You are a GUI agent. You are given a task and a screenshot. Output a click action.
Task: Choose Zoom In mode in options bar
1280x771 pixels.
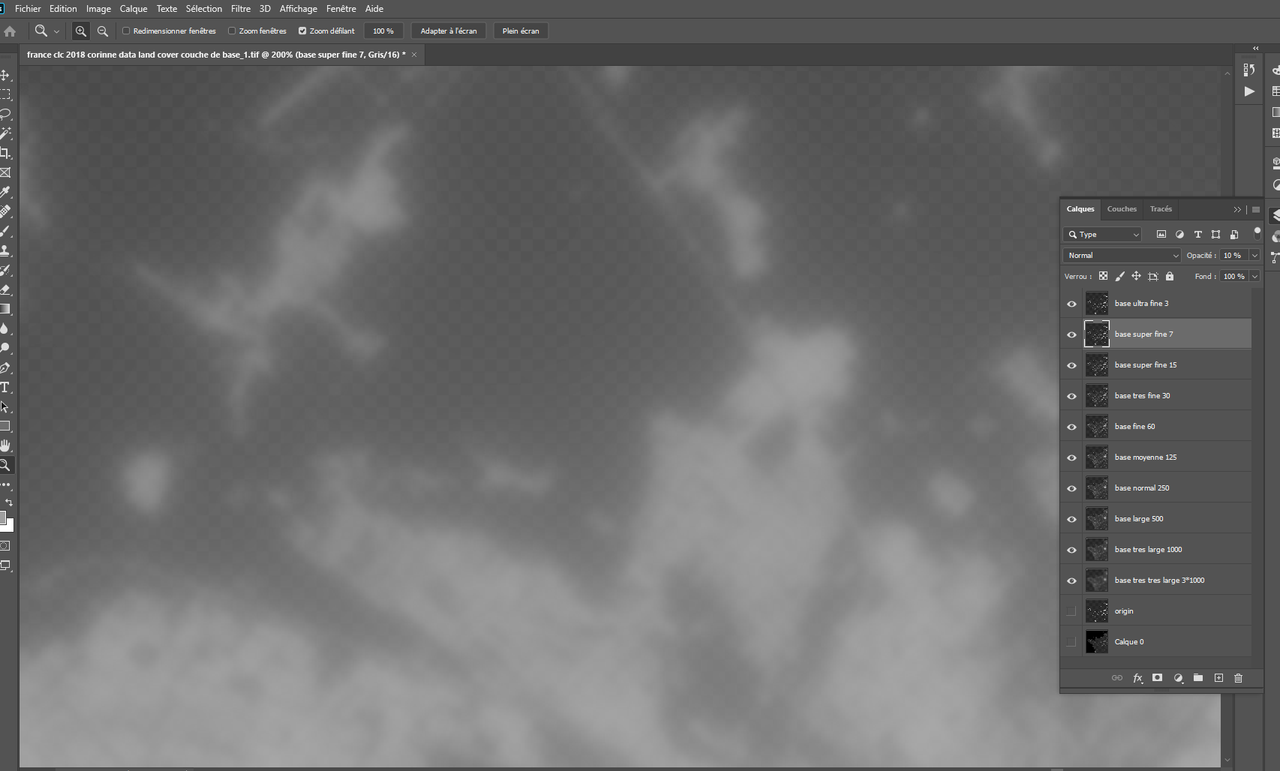pos(81,31)
